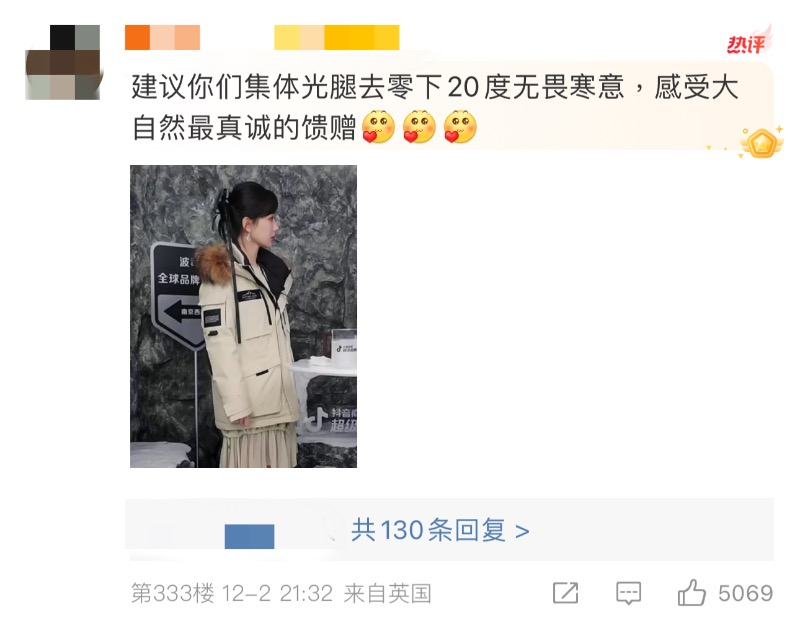Click the blue blurred replier name
This screenshot has height=623, width=800.
pos(249,536)
